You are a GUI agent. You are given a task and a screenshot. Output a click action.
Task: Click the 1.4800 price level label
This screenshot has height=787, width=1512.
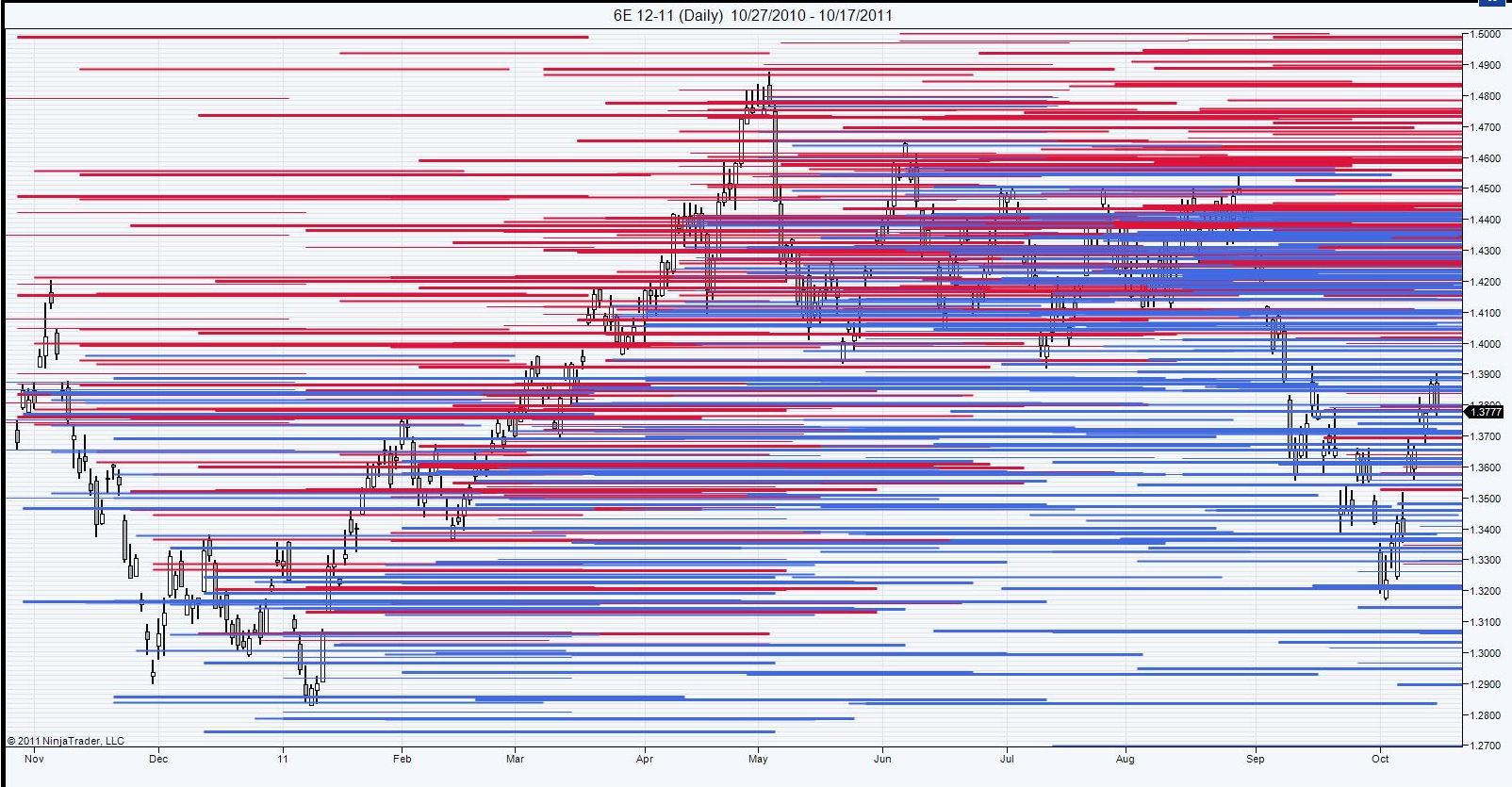pos(1486,97)
